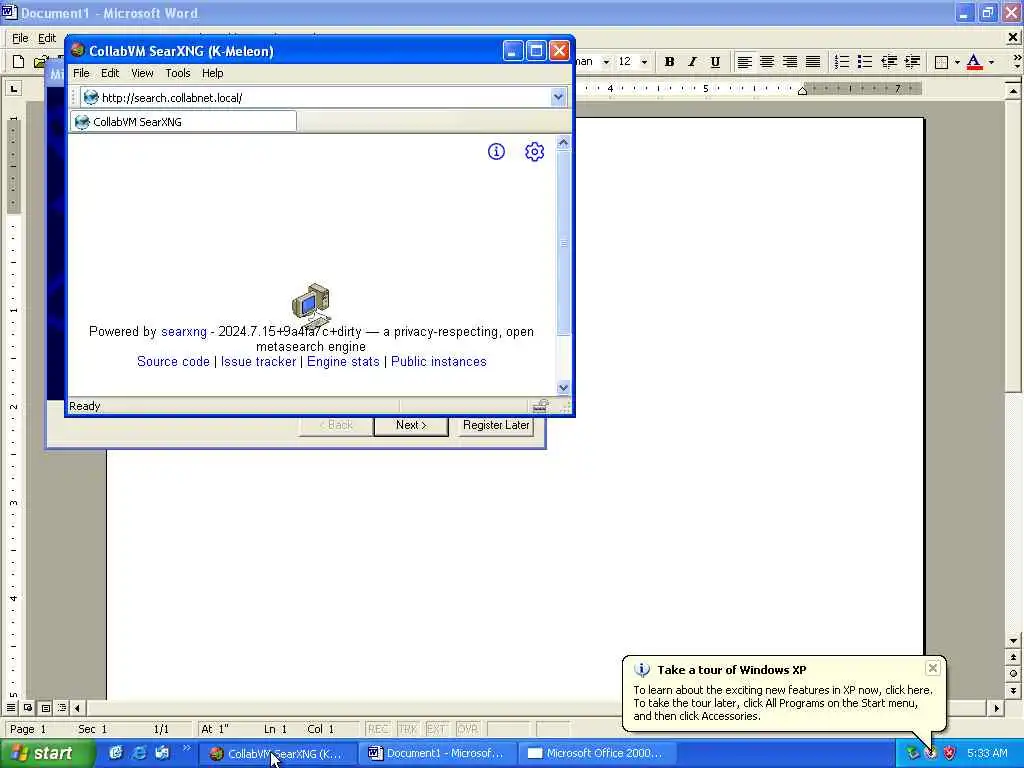Open the Word font name dropdown
Viewport: 1024px width, 768px height.
pyautogui.click(x=606, y=62)
